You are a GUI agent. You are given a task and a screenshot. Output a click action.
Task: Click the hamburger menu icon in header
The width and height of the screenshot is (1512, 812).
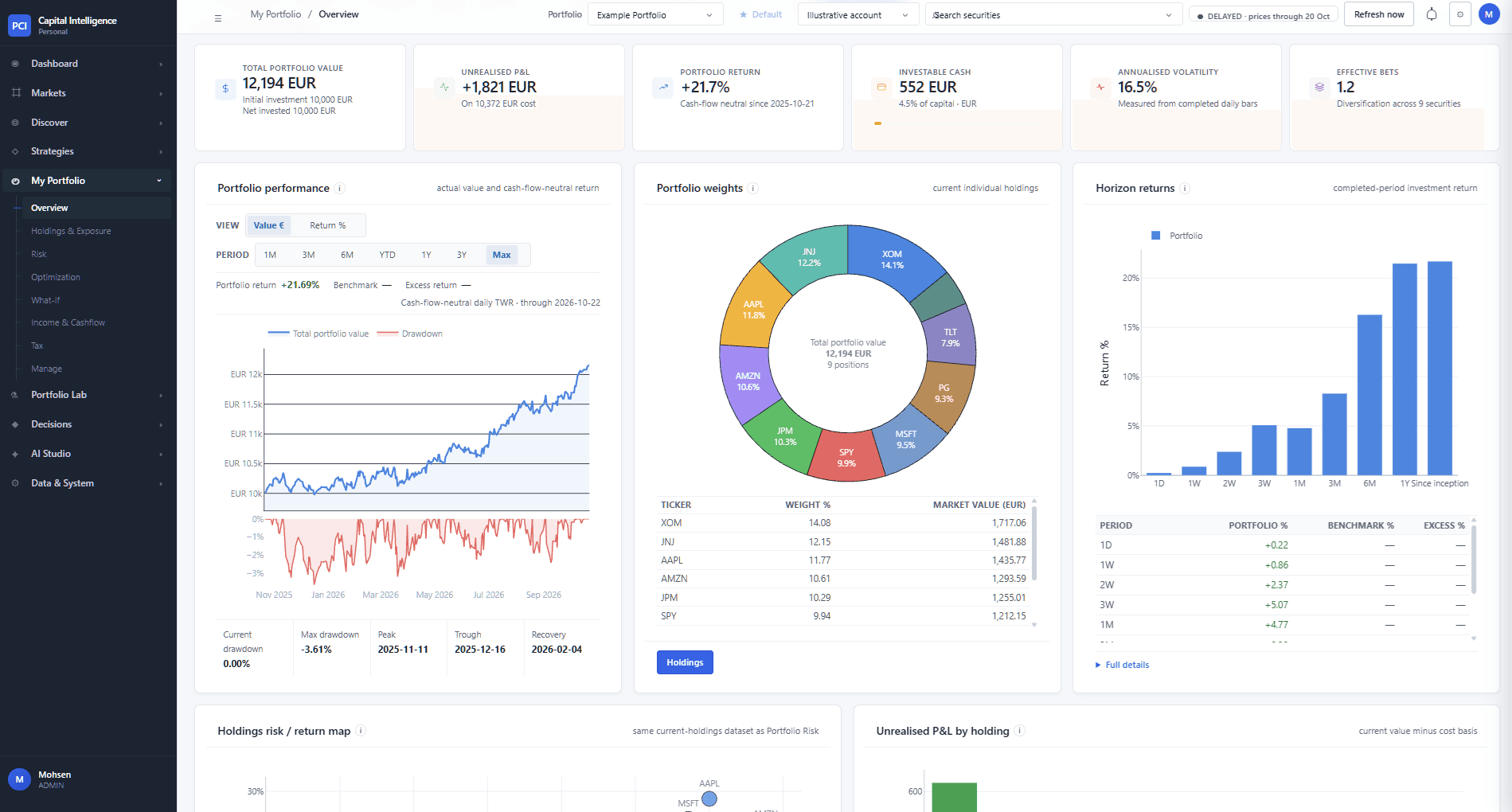218,18
